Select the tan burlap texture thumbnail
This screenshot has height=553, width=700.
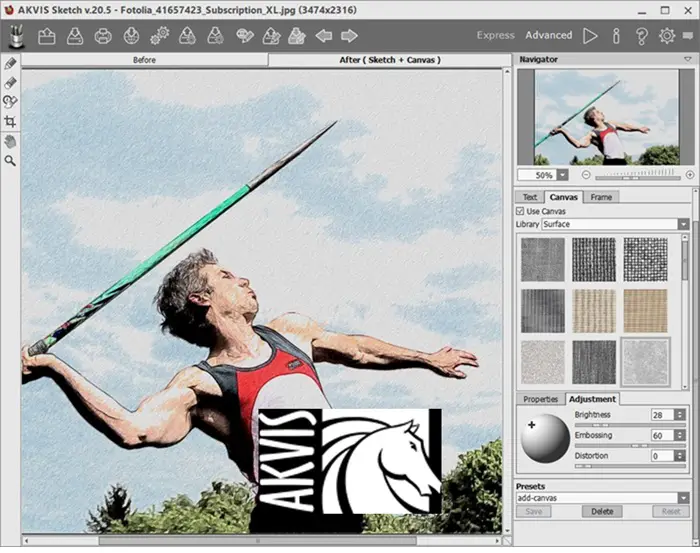click(x=645, y=311)
